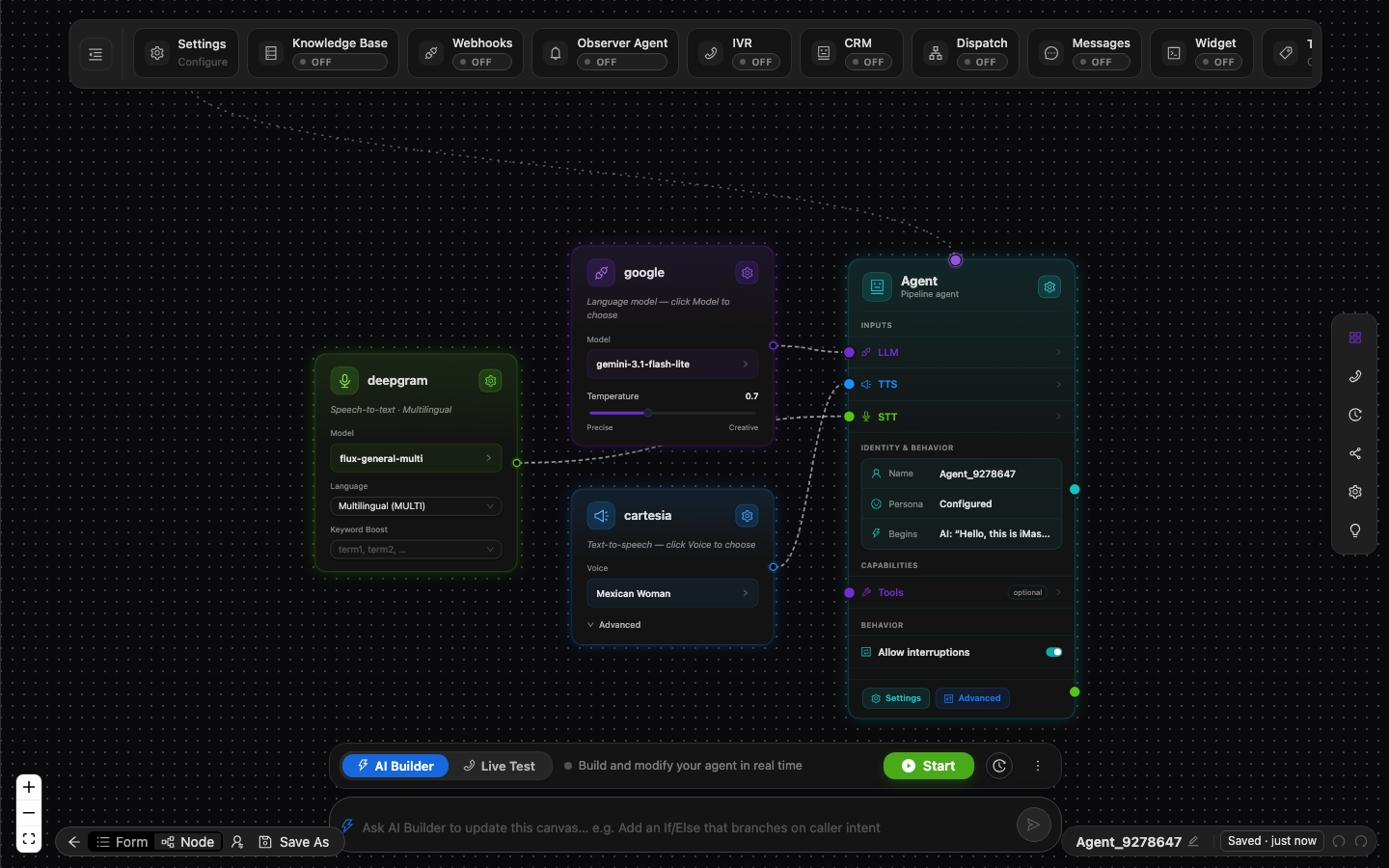Open the Settings Configure card
Image resolution: width=1389 pixels, height=868 pixels.
click(186, 53)
